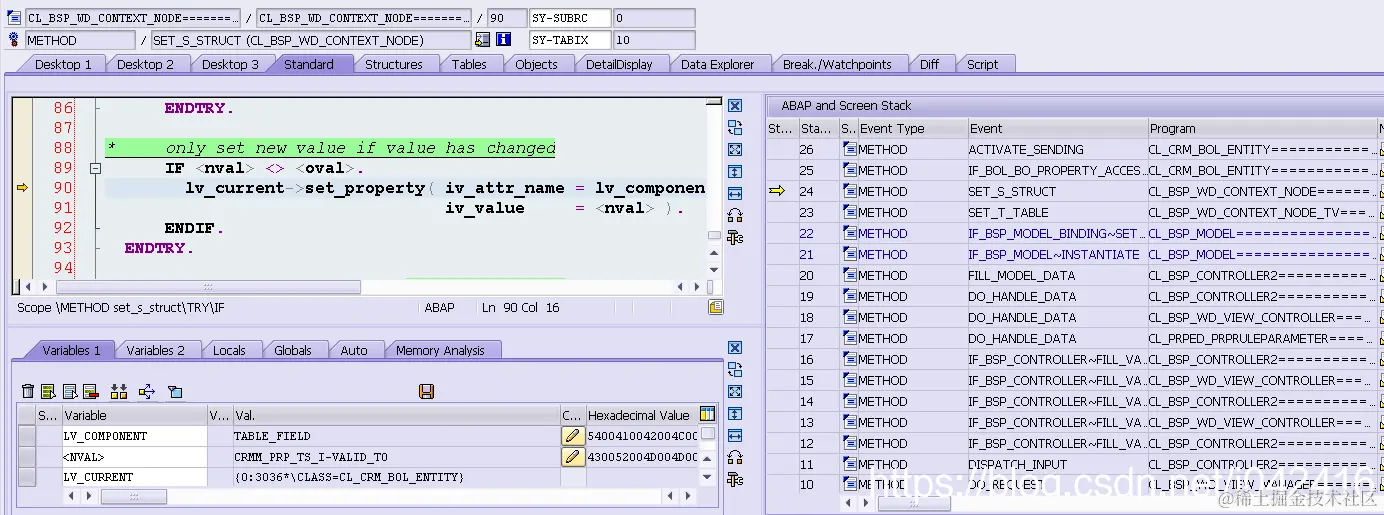Switch variables tool to full screen
Viewport: 1384px width, 515px height.
(x=735, y=392)
